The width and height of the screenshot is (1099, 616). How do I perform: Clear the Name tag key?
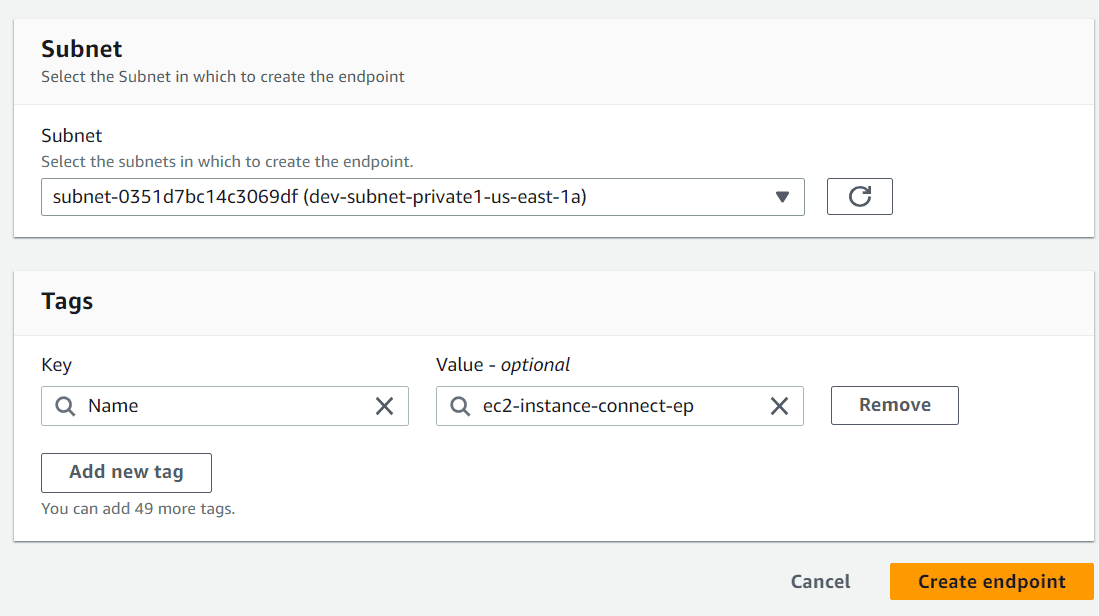pyautogui.click(x=384, y=406)
